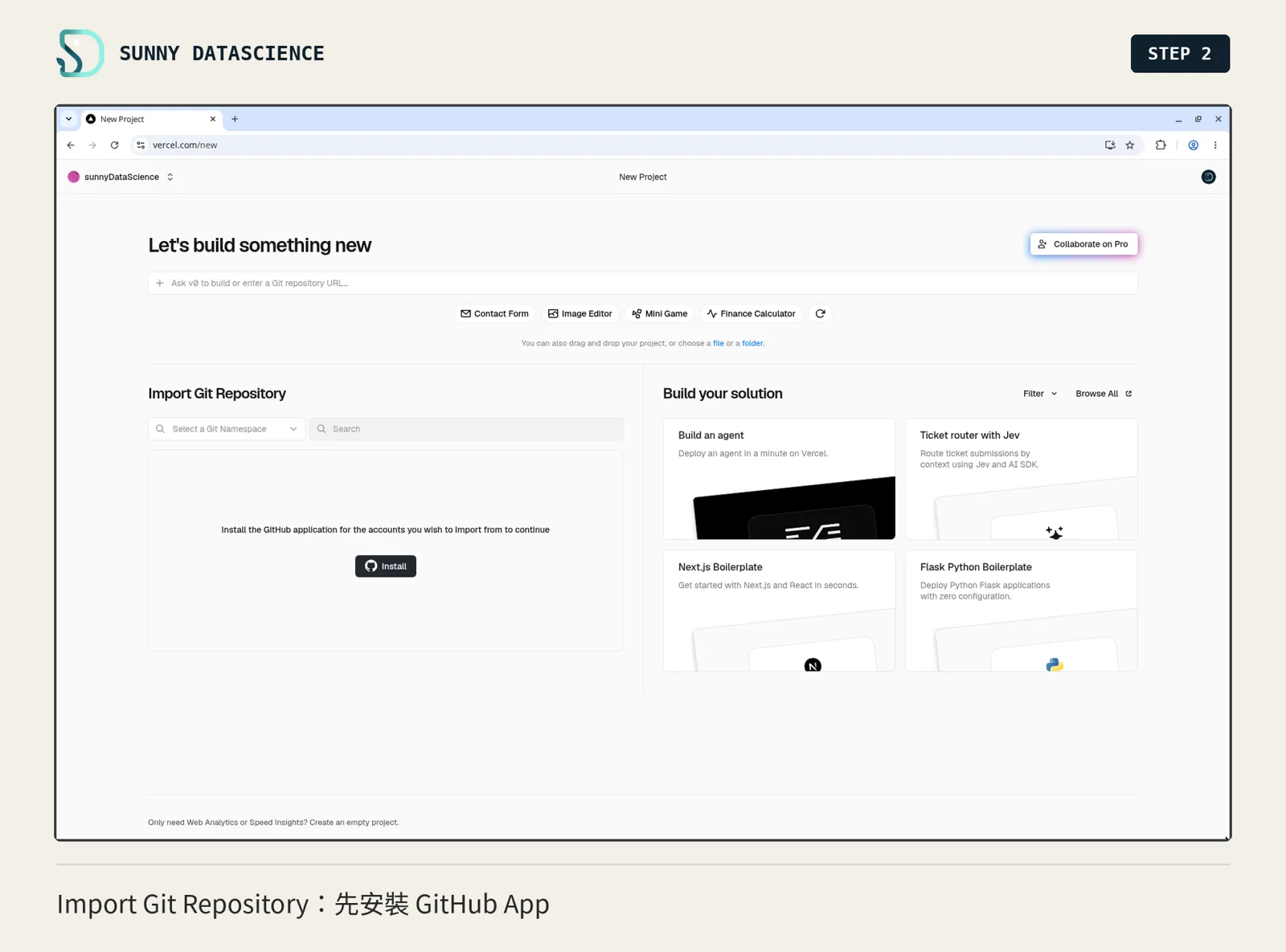Viewport: 1286px width, 952px height.
Task: Click the browser forward arrow
Action: click(92, 145)
